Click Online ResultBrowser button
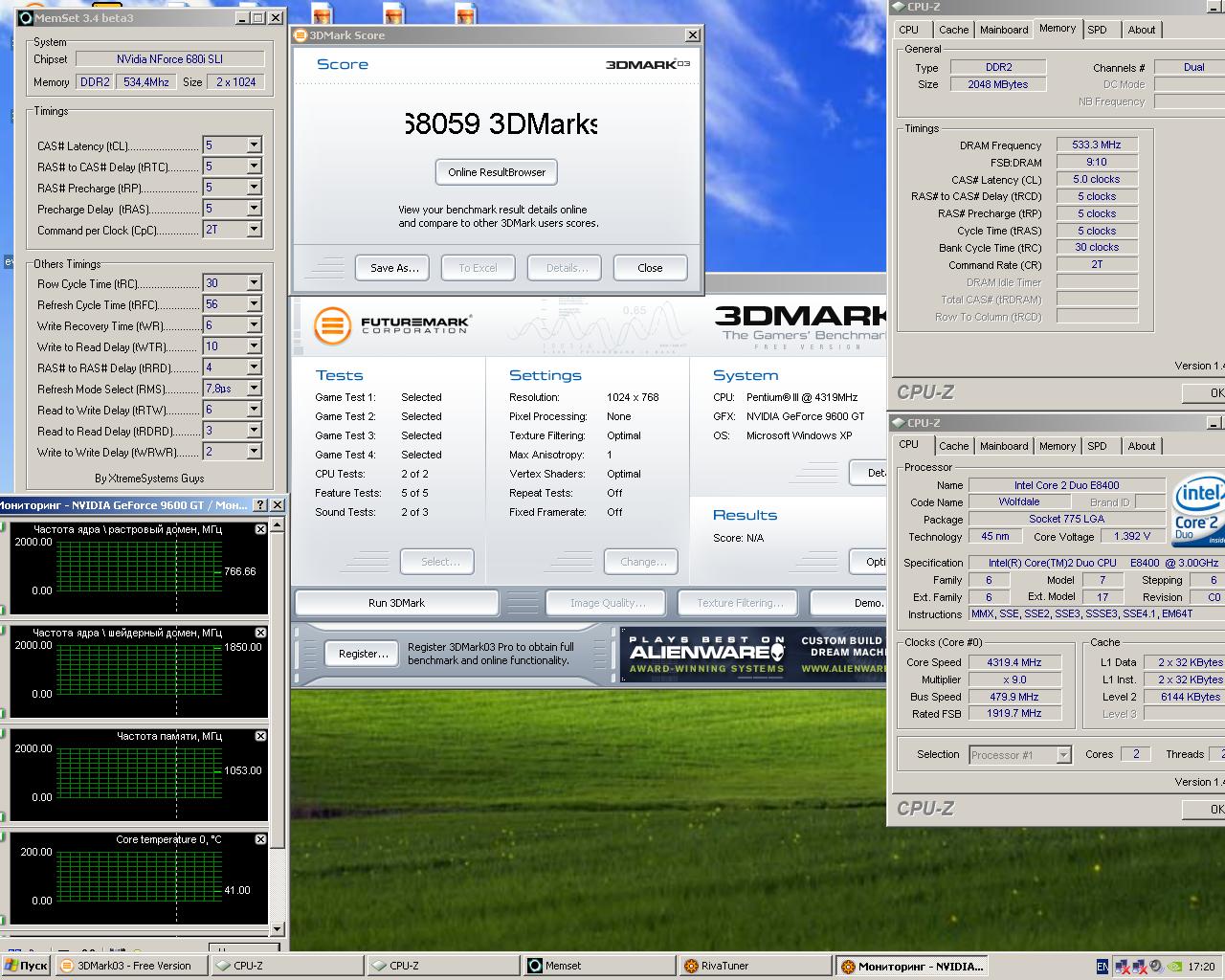This screenshot has height=980, width=1225. pyautogui.click(x=497, y=172)
